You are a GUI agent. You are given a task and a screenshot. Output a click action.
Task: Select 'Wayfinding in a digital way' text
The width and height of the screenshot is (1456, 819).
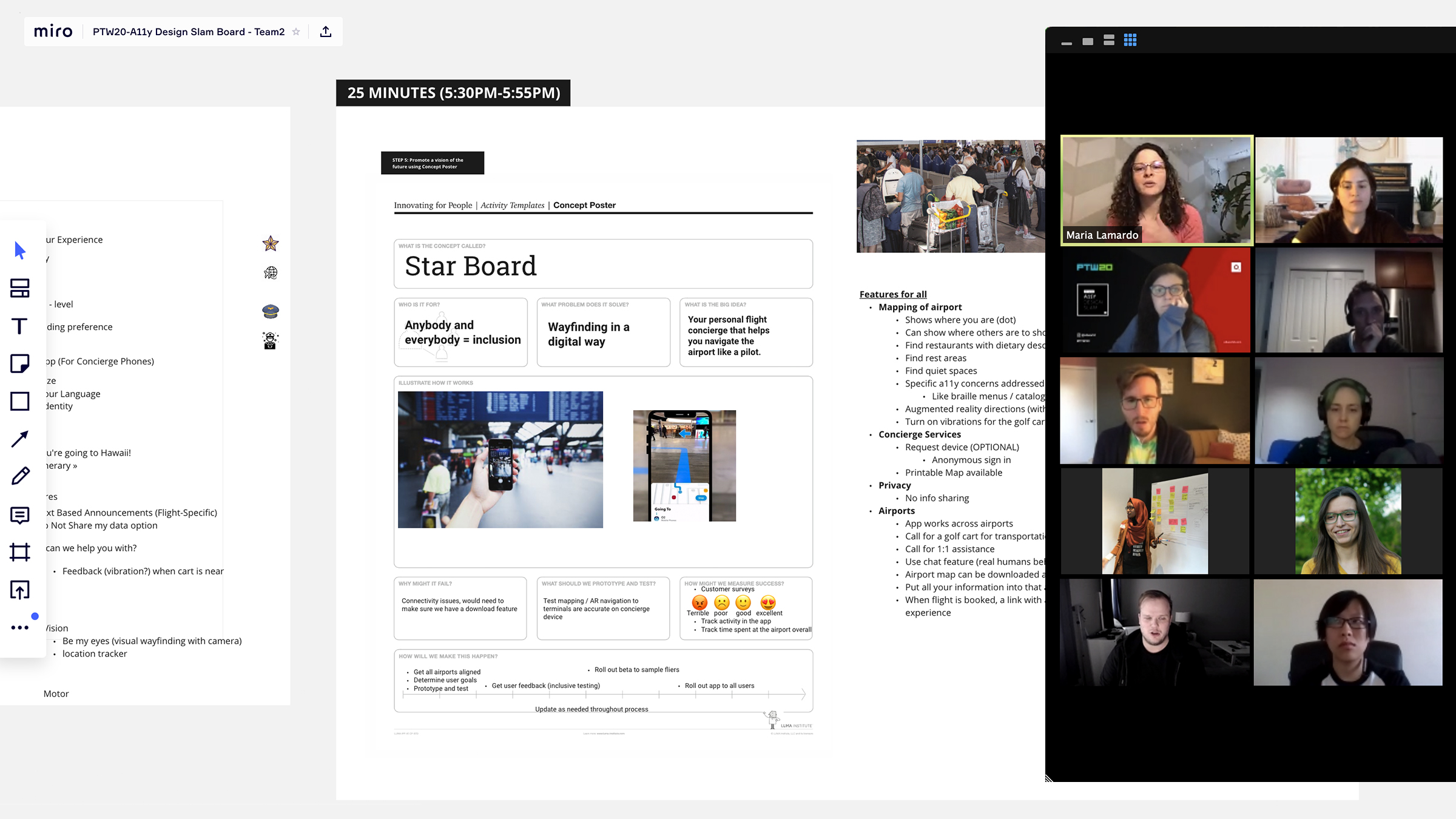(588, 334)
